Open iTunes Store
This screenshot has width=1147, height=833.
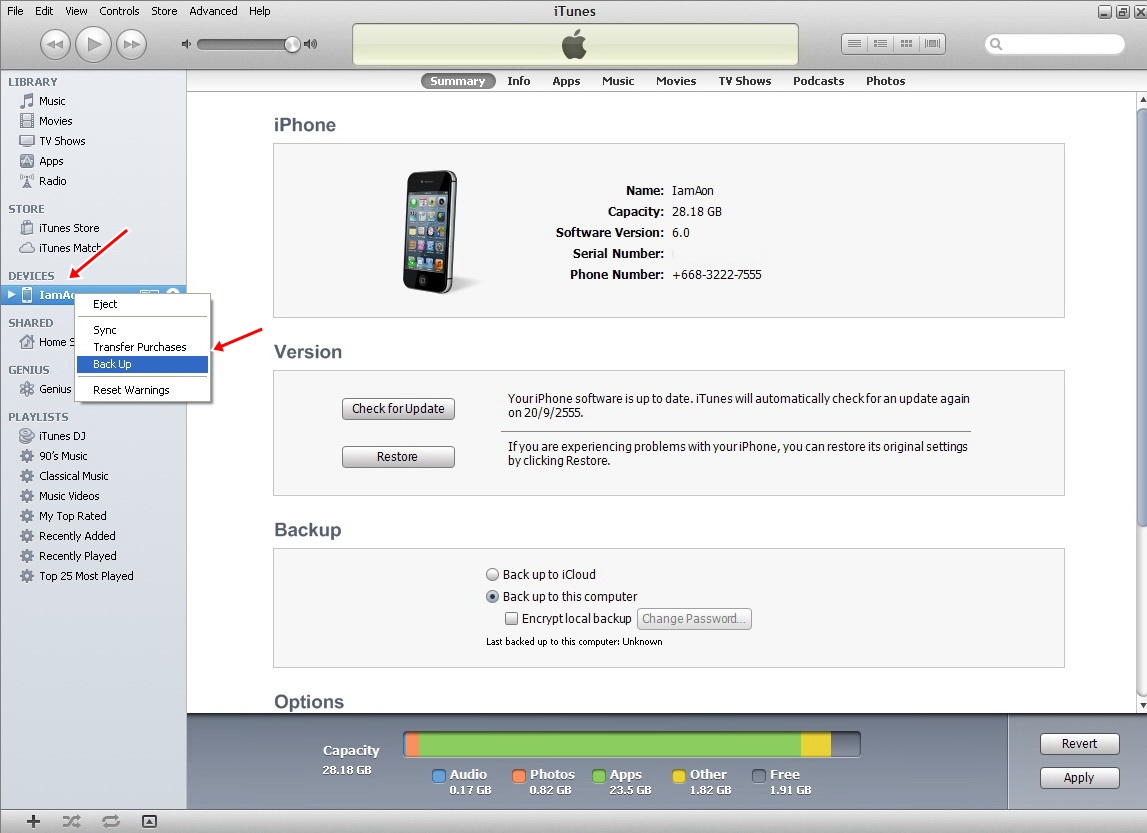click(x=69, y=228)
